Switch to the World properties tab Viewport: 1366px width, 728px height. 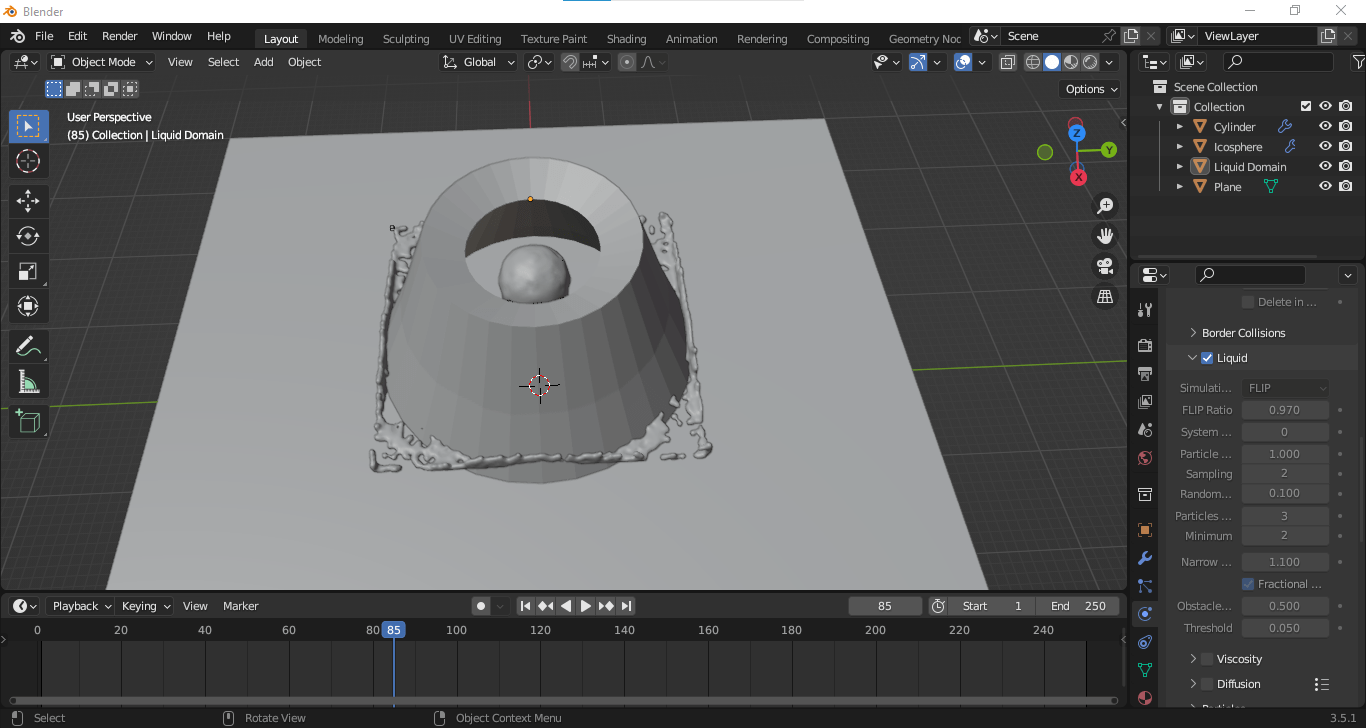tap(1144, 458)
